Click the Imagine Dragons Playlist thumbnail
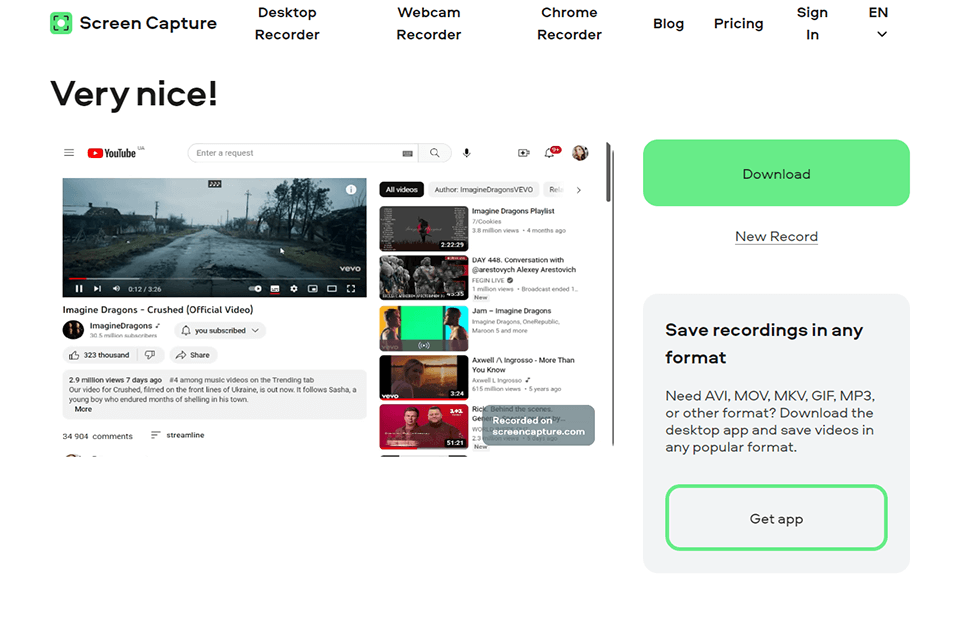This screenshot has width=960, height=640. (x=423, y=228)
